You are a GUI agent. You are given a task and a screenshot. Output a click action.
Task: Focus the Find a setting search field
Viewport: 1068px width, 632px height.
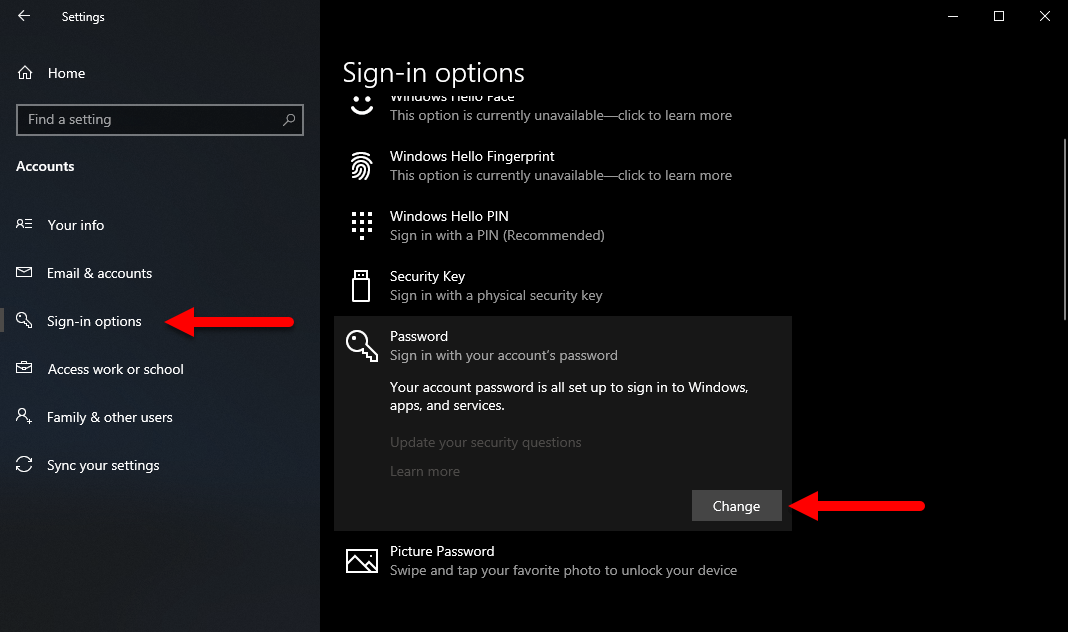(x=160, y=120)
